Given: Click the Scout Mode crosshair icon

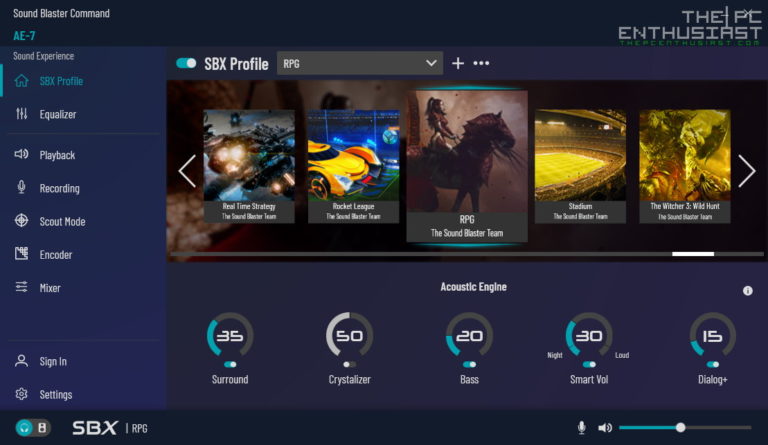Looking at the screenshot, I should (x=21, y=221).
